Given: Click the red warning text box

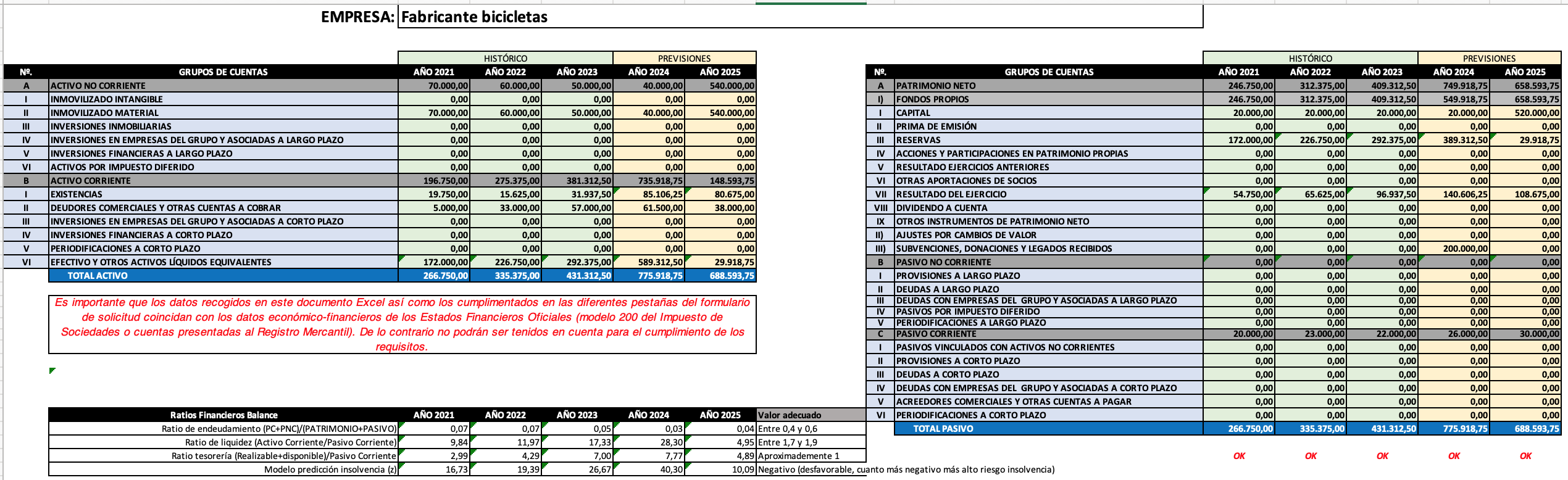Looking at the screenshot, I should [402, 325].
